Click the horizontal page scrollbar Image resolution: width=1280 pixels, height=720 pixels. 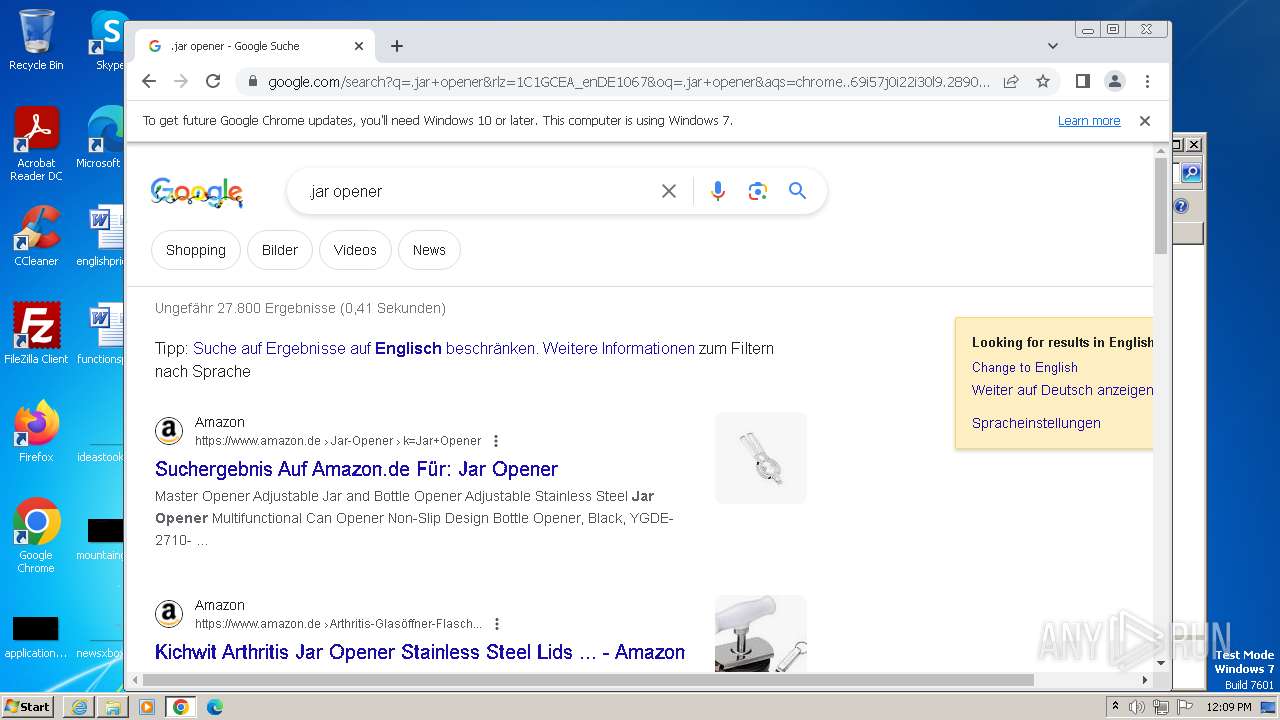click(x=590, y=680)
